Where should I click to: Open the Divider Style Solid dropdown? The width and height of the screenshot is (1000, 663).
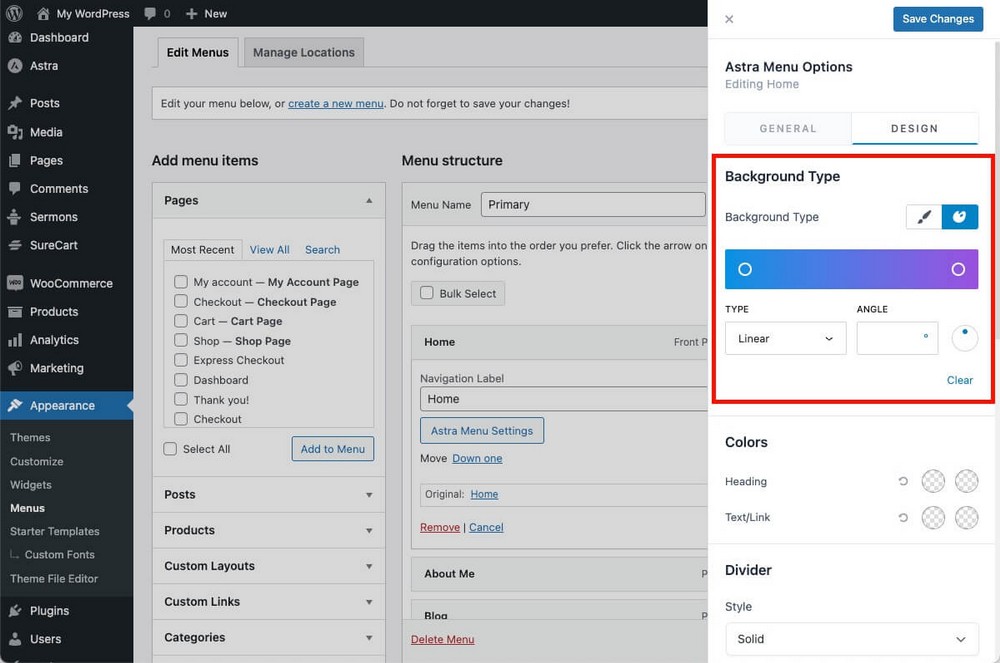(x=851, y=639)
